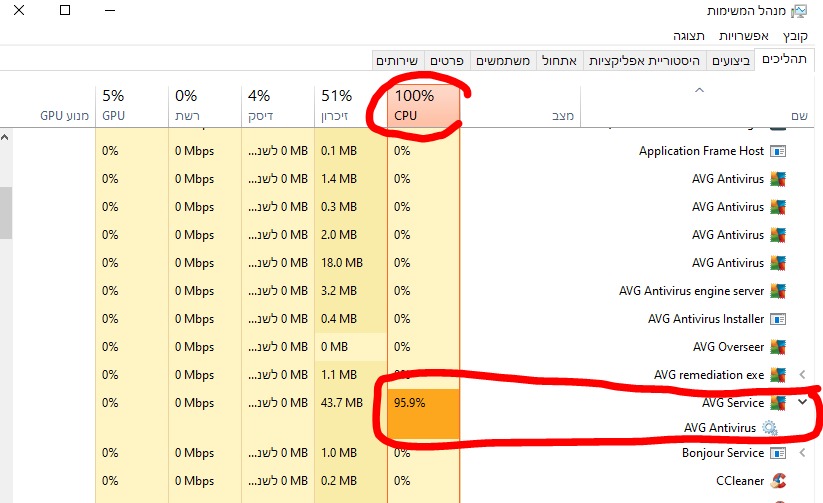Viewport: 823px width, 503px height.
Task: Click icon of AVG Antivirus row using 1.4 MB
Action: 778,179
